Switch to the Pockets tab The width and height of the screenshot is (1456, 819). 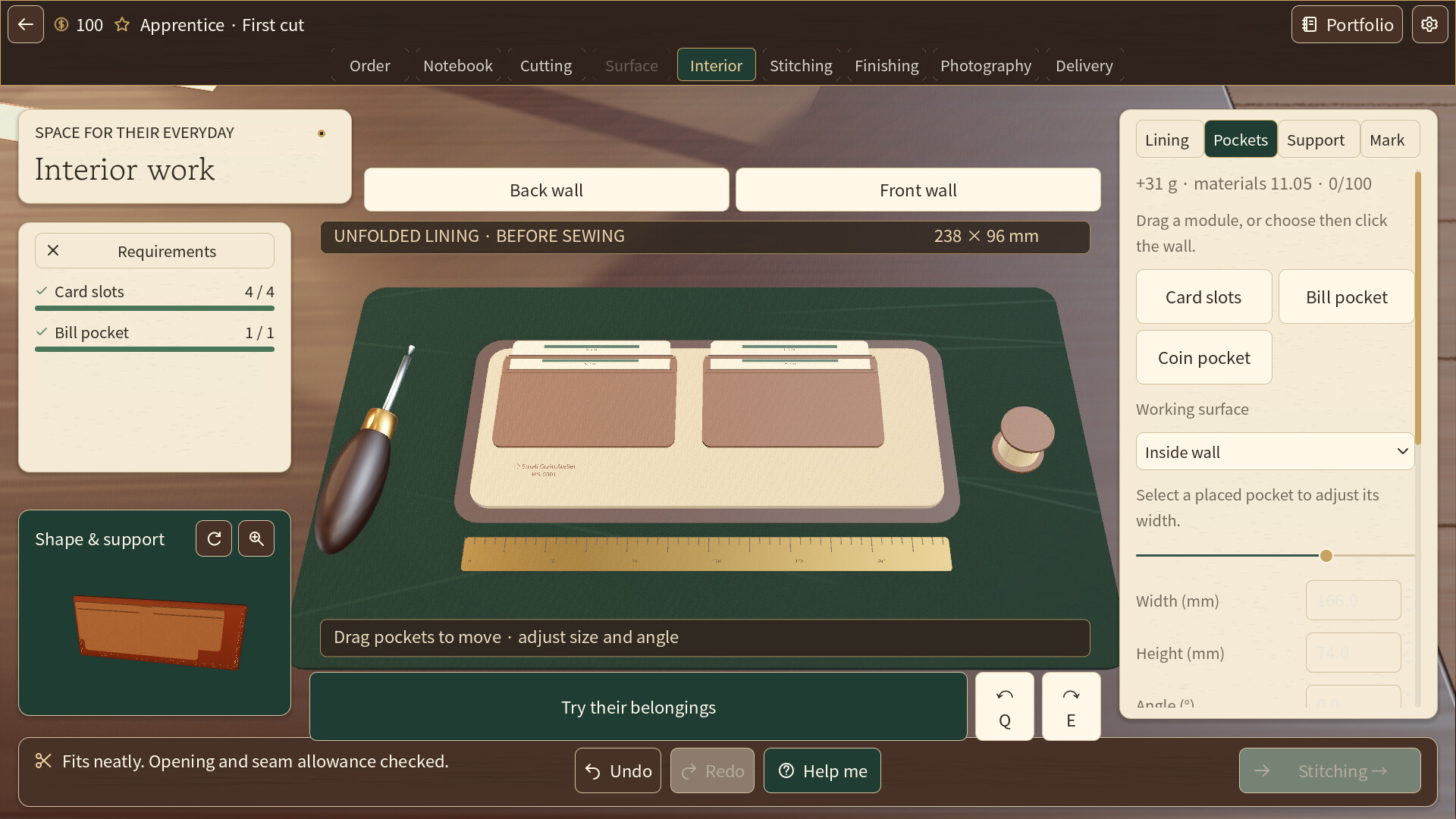(x=1241, y=140)
